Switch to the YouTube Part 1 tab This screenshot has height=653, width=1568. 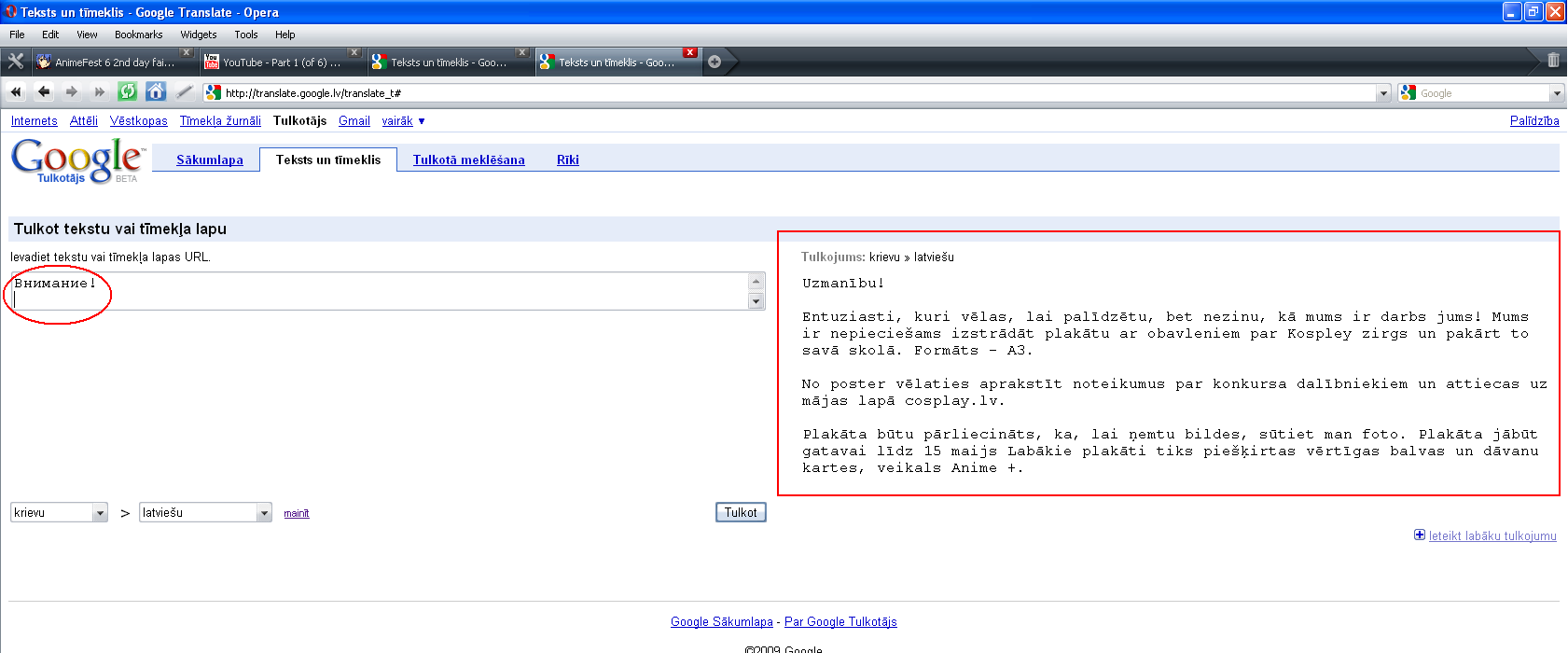point(282,62)
